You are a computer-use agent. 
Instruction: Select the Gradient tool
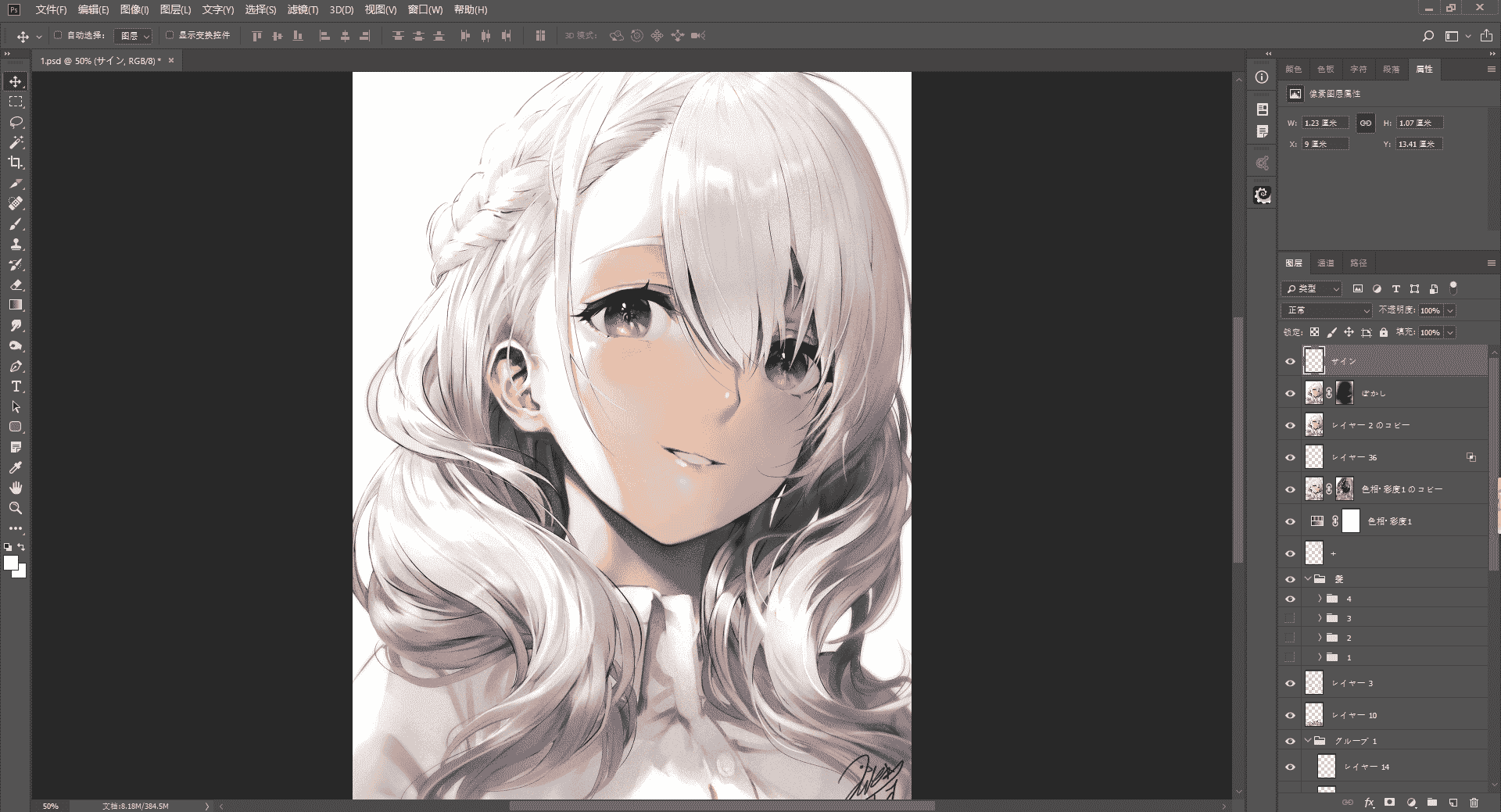coord(16,305)
